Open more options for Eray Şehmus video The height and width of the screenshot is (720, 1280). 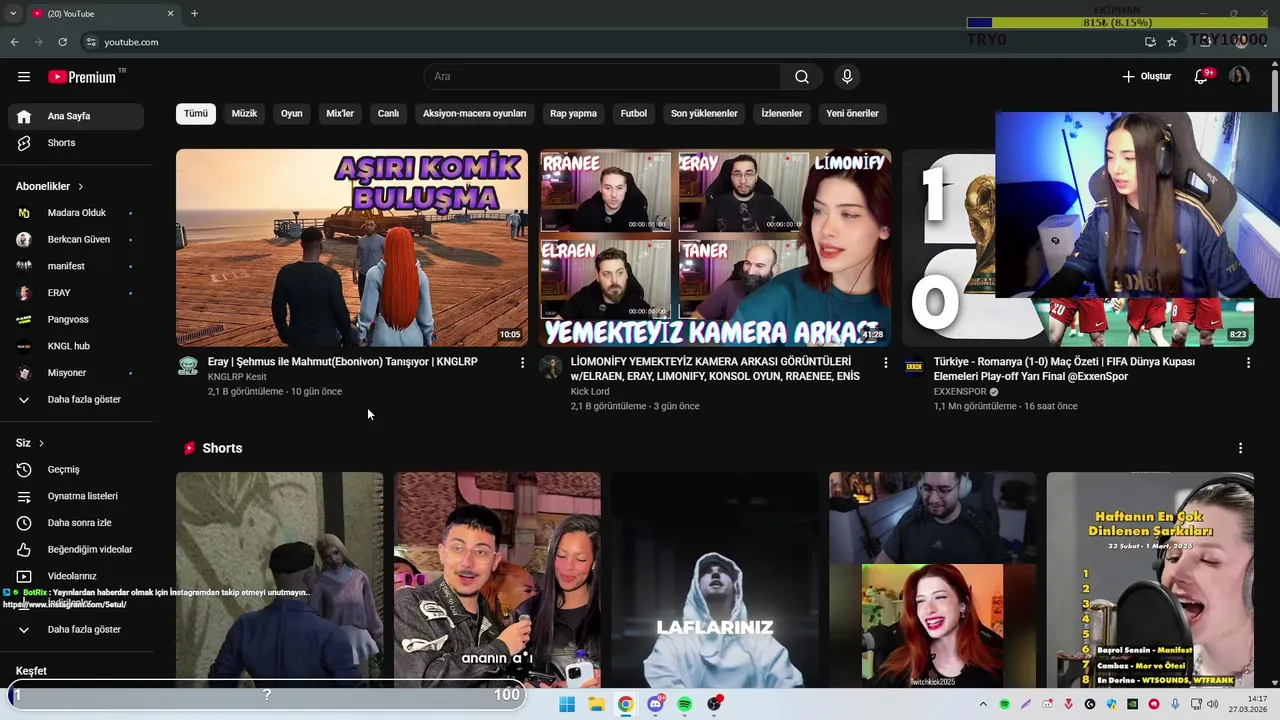(x=522, y=363)
